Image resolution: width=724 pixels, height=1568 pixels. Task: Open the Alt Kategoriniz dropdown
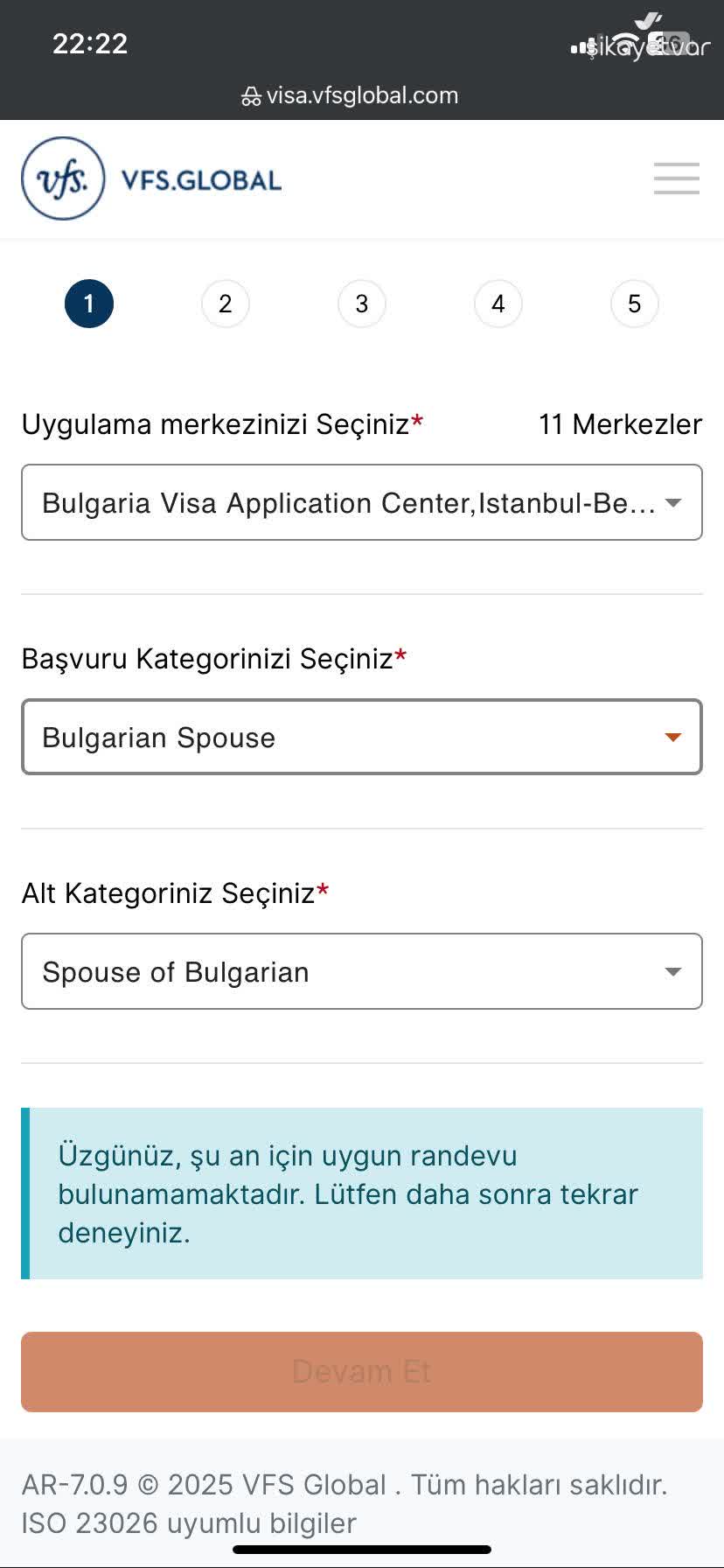point(362,971)
